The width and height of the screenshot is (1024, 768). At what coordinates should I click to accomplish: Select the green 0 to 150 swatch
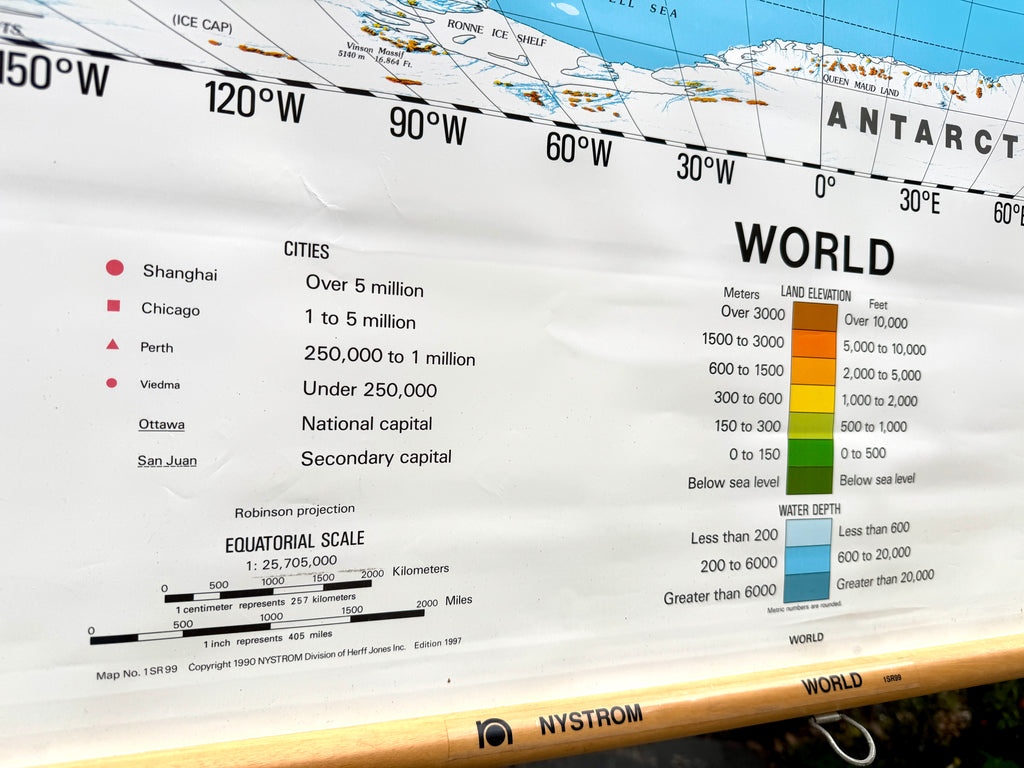pyautogui.click(x=810, y=453)
